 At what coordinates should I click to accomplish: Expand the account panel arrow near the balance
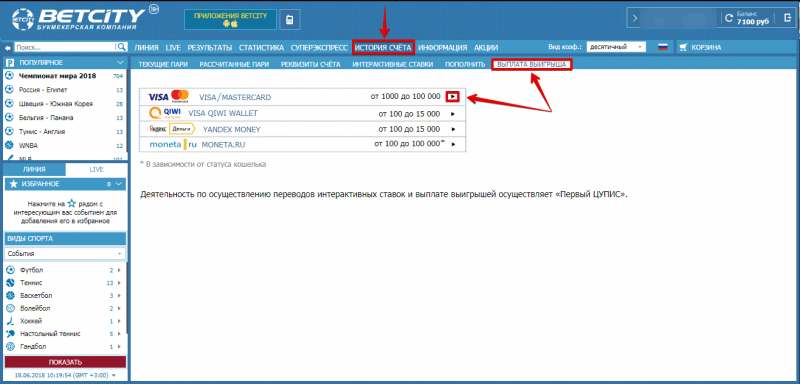(x=635, y=19)
